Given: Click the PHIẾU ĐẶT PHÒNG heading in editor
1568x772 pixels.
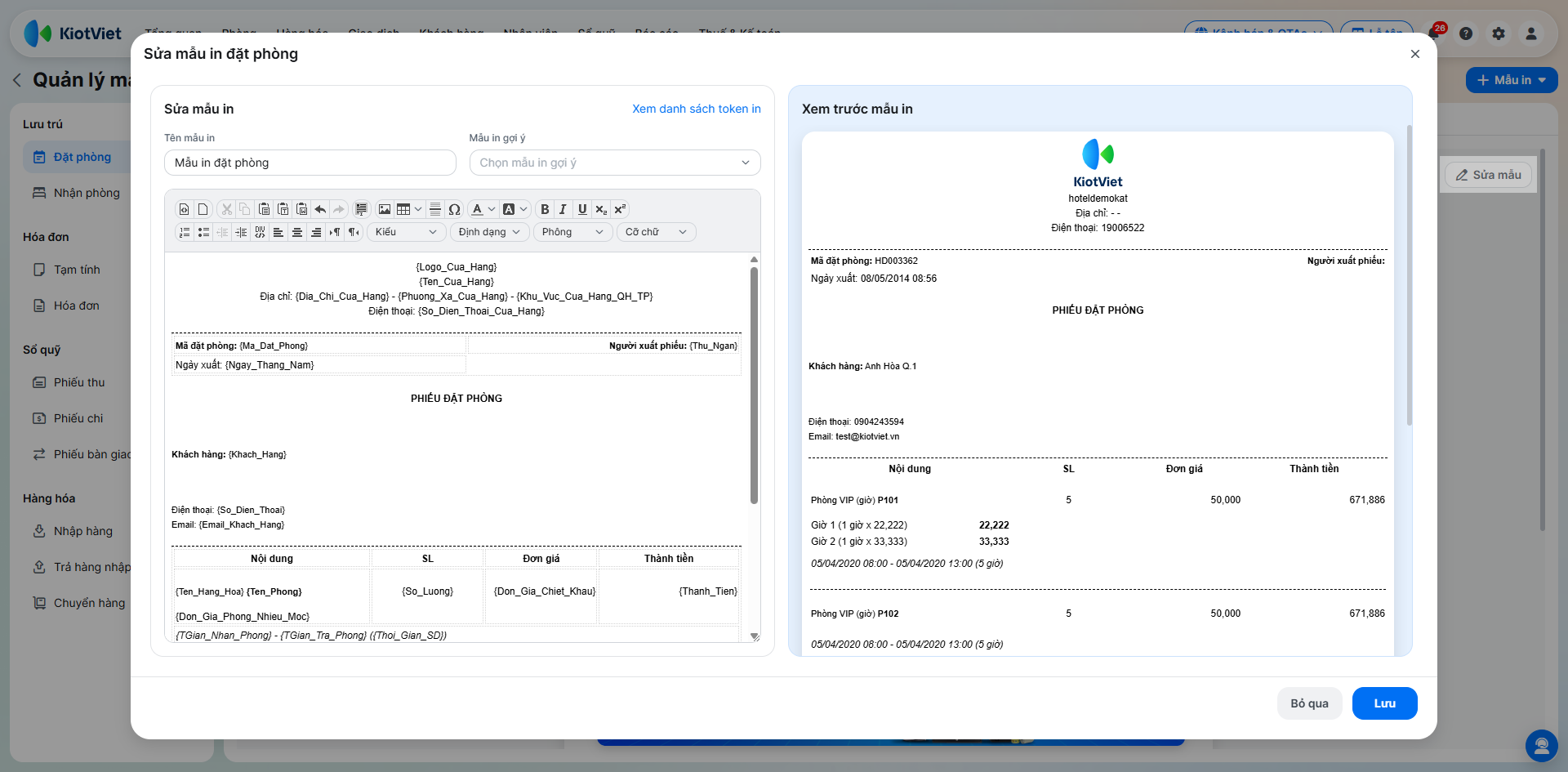Looking at the screenshot, I should click(457, 399).
